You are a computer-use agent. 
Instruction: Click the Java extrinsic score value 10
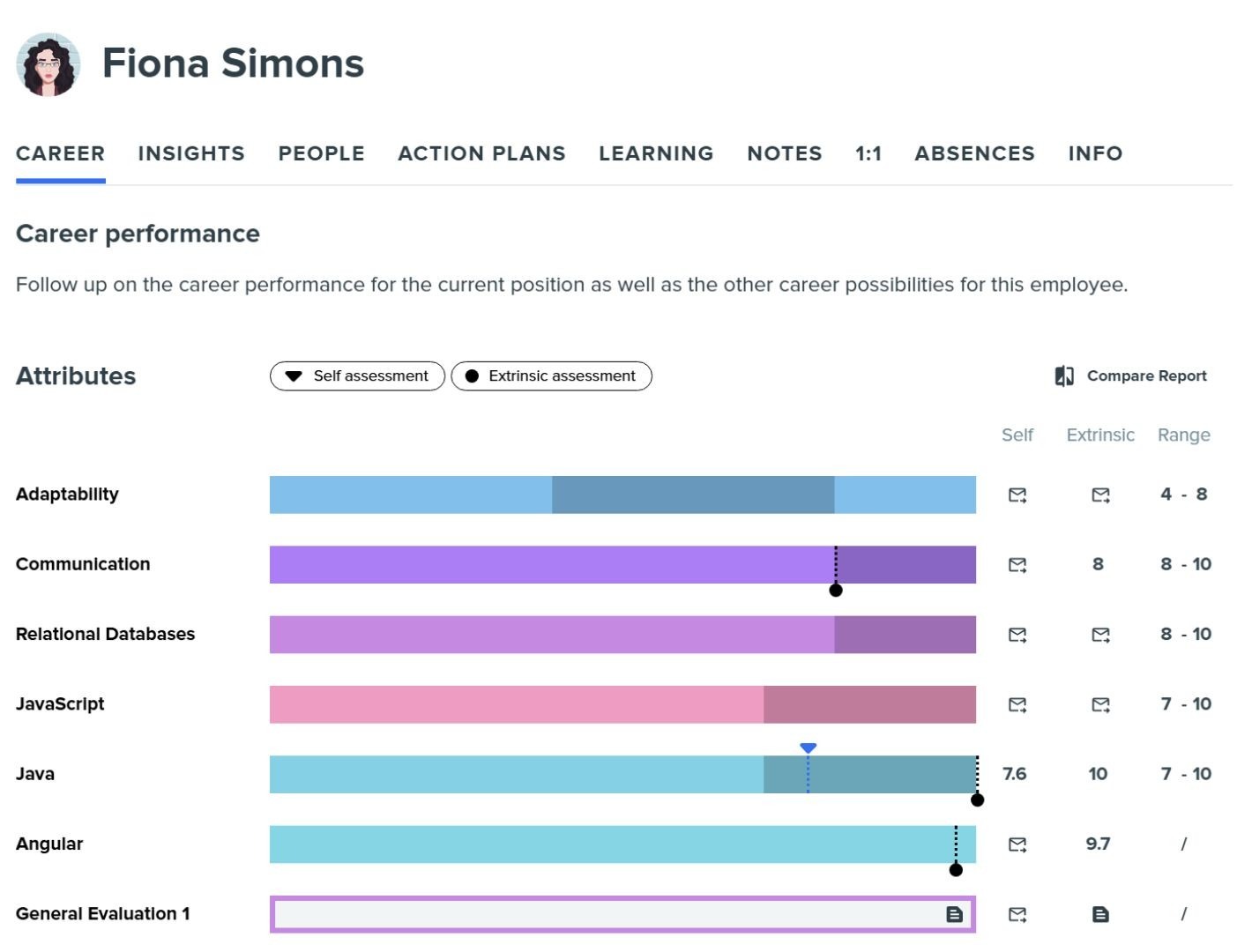point(1098,774)
